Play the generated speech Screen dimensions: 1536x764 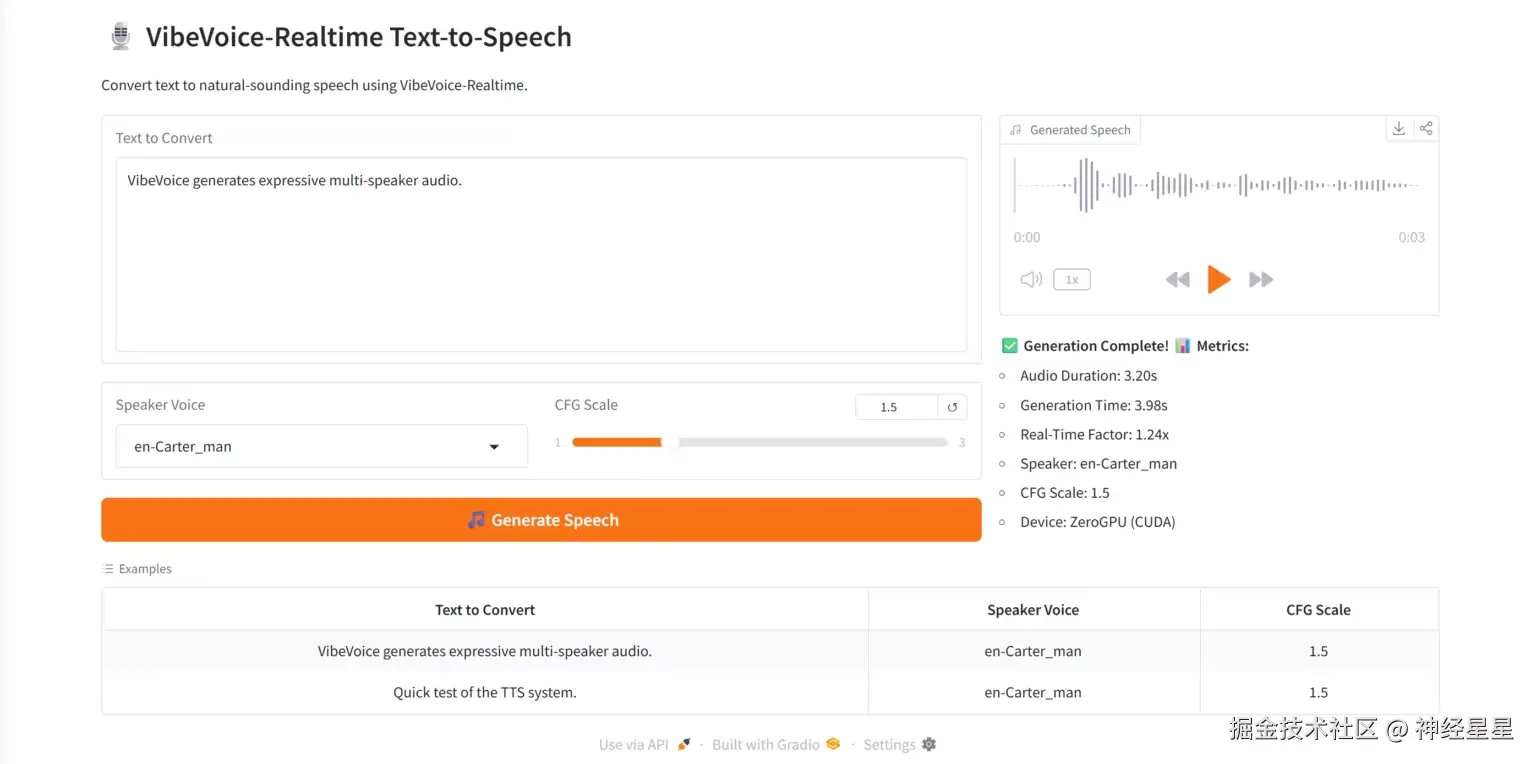[x=1218, y=280]
